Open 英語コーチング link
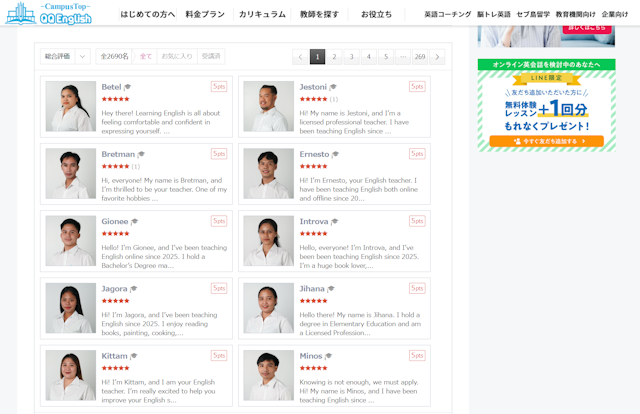Image resolution: width=640 pixels, height=414 pixels. point(448,14)
